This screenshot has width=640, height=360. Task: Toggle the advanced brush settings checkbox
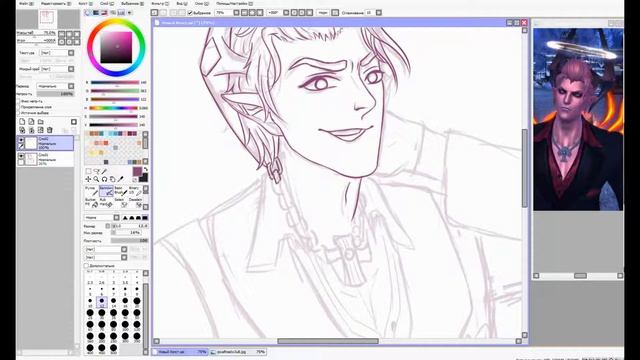86,266
